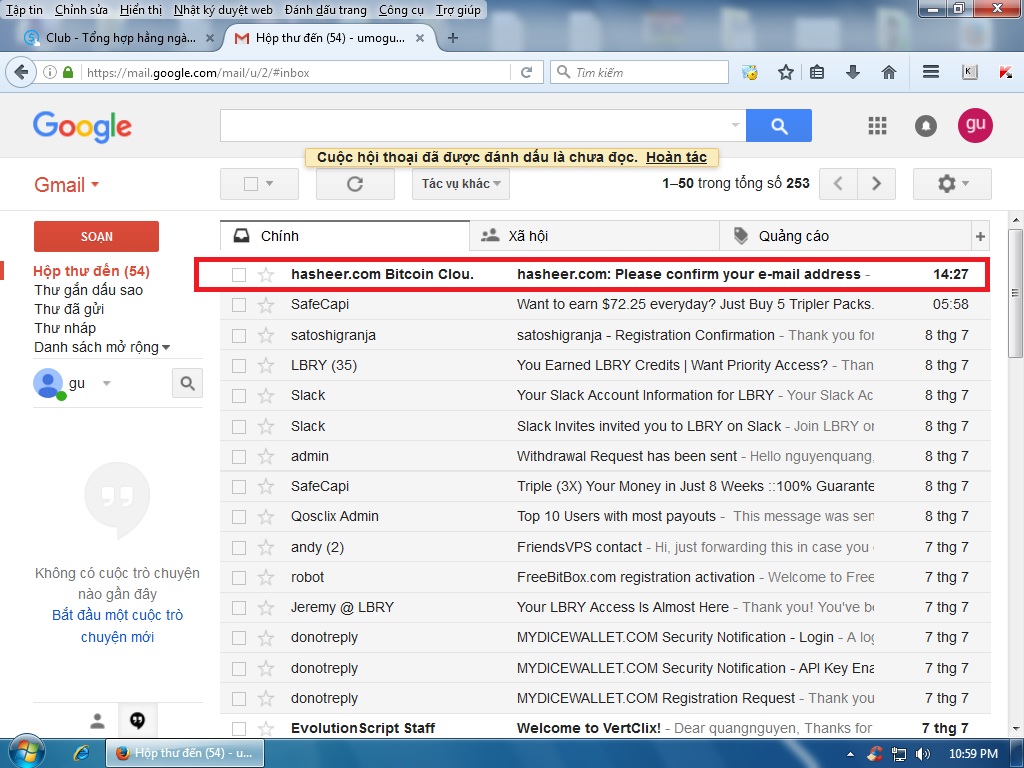Image resolution: width=1024 pixels, height=768 pixels.
Task: Click the Tìm kiếm browser search box
Action: pos(639,72)
